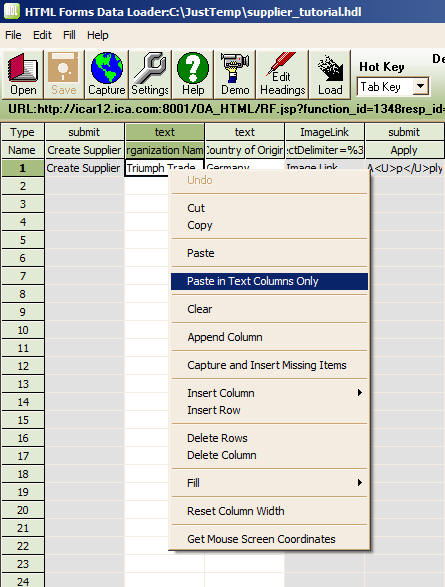Click the text type header above Country of Origin

(x=245, y=132)
